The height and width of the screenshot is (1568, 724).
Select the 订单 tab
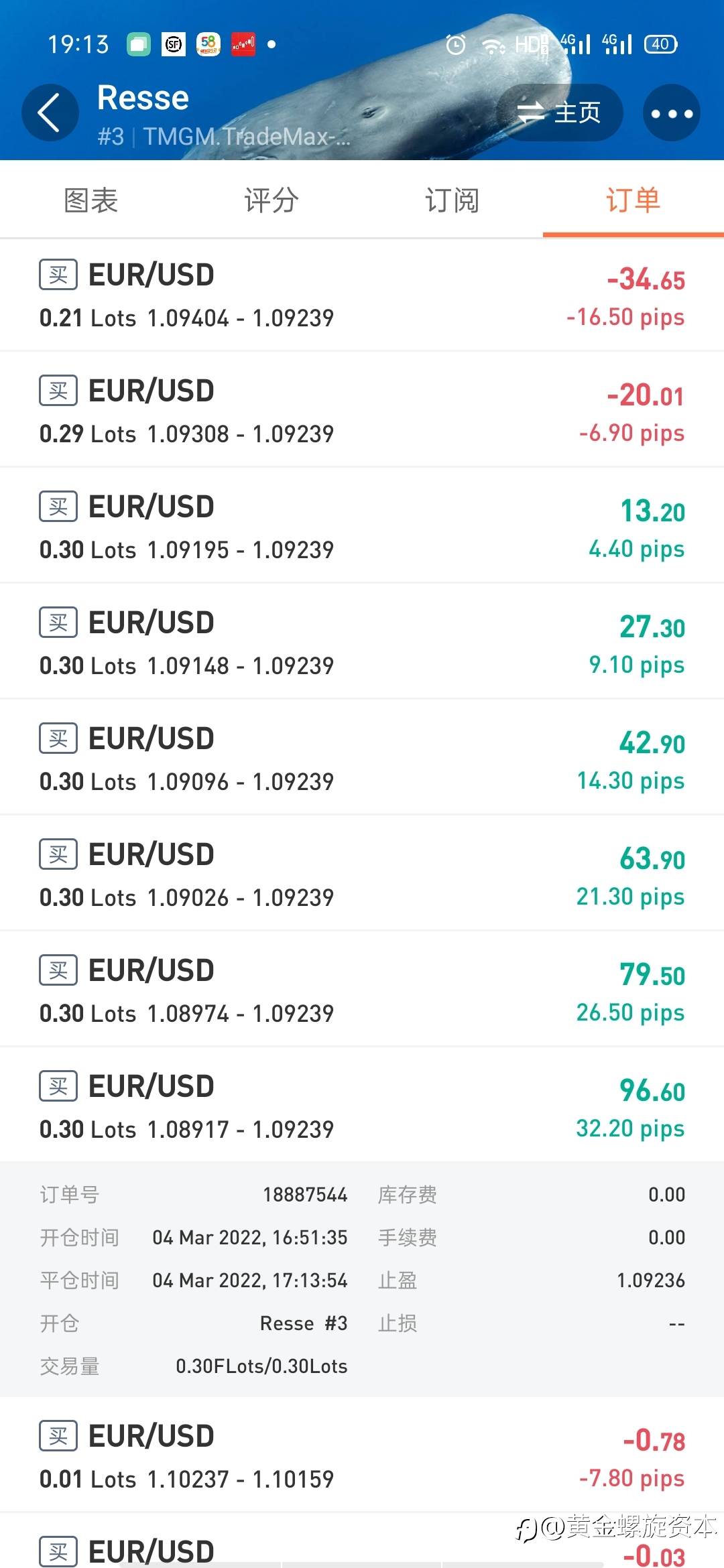633,200
